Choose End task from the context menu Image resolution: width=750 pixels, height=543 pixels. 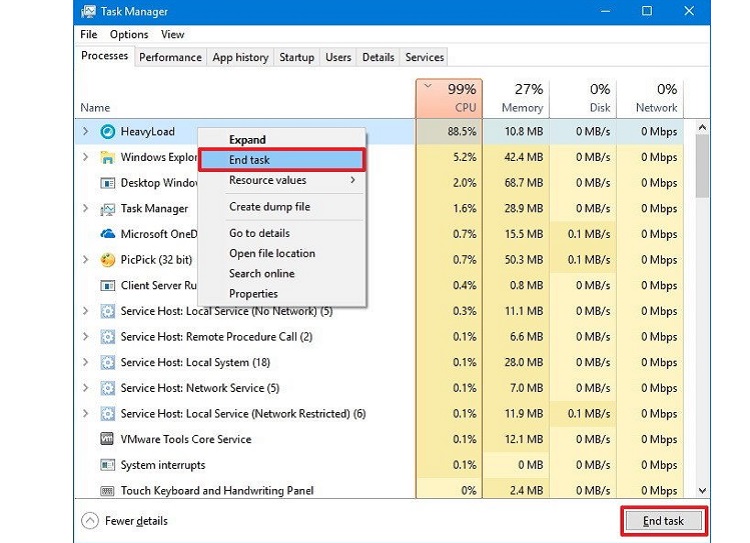(x=281, y=160)
